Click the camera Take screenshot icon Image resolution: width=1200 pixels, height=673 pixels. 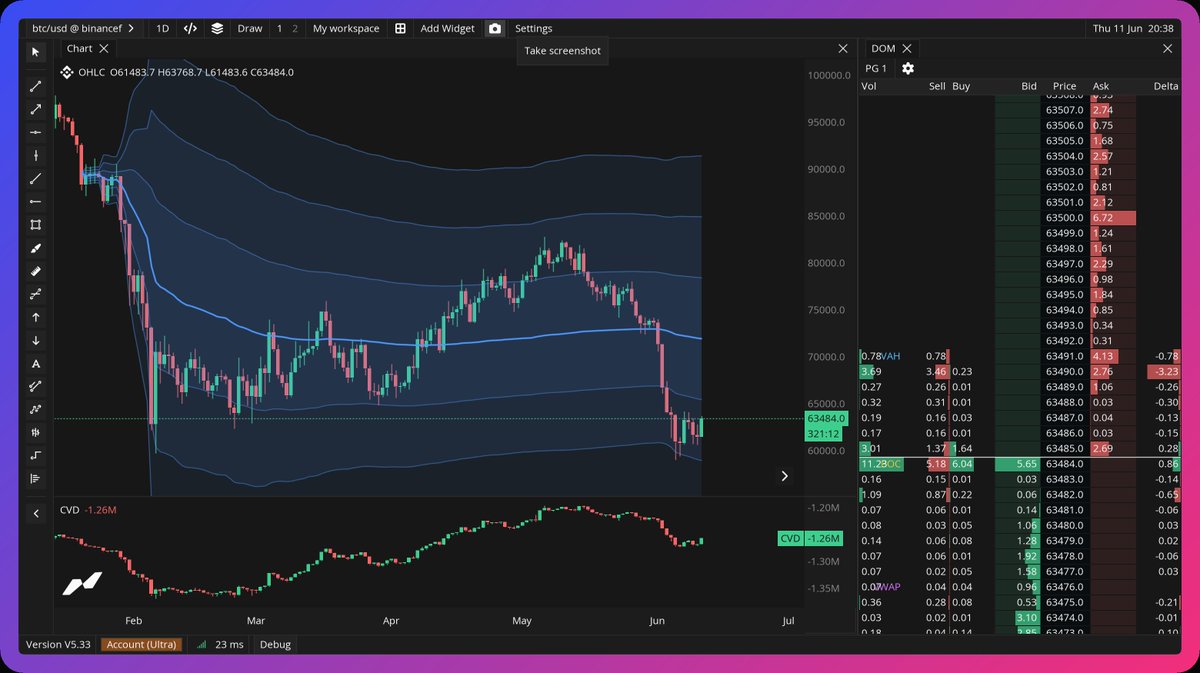(494, 28)
